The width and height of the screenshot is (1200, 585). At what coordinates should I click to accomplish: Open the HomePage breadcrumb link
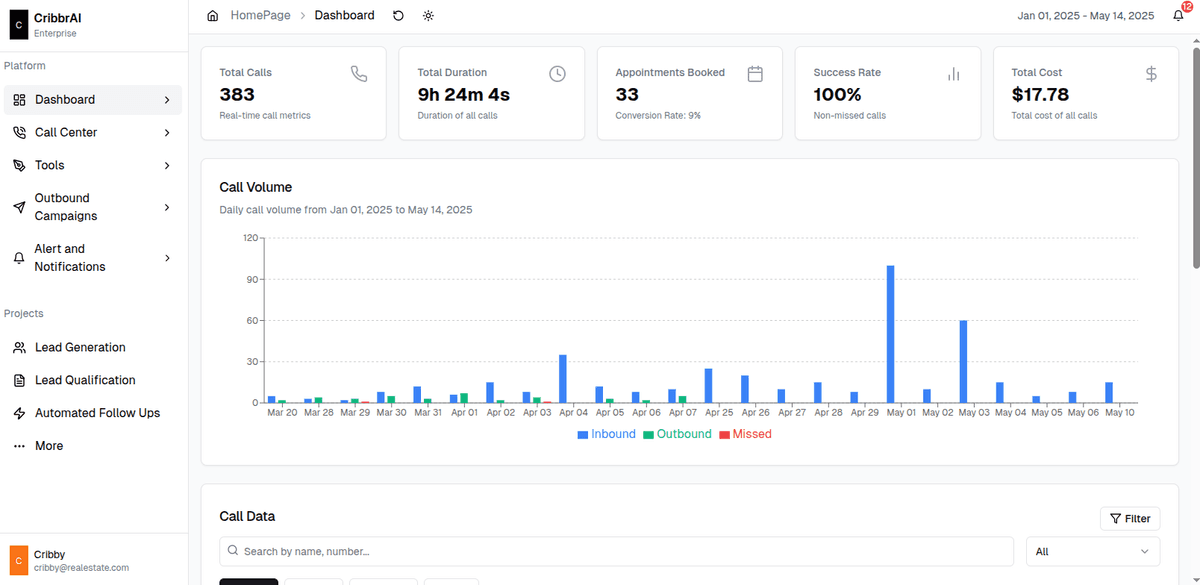pyautogui.click(x=260, y=16)
